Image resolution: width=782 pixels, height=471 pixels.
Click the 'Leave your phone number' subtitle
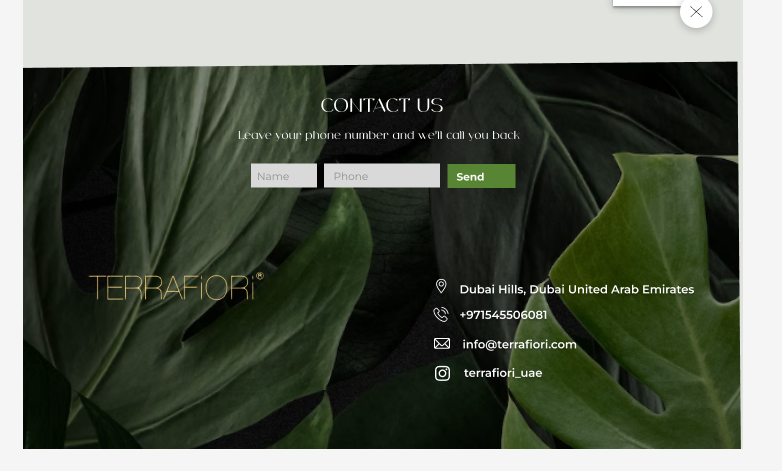coord(379,135)
